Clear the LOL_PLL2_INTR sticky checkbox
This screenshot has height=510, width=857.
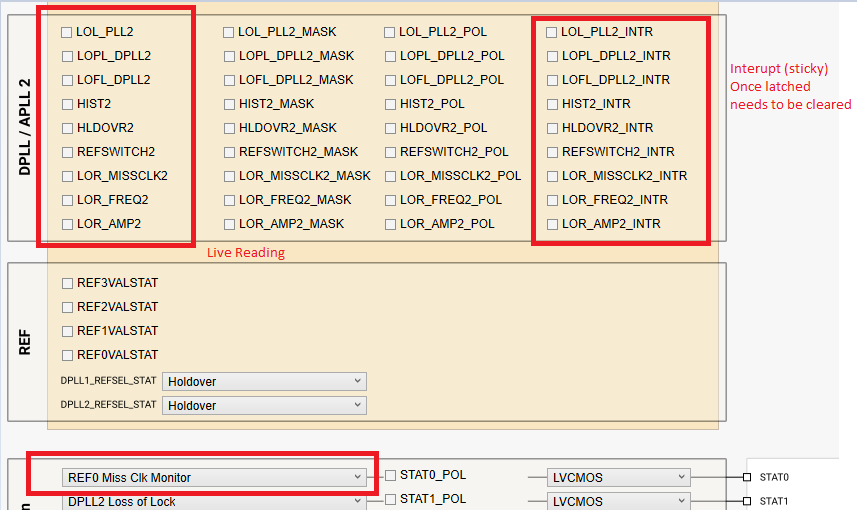(x=551, y=33)
